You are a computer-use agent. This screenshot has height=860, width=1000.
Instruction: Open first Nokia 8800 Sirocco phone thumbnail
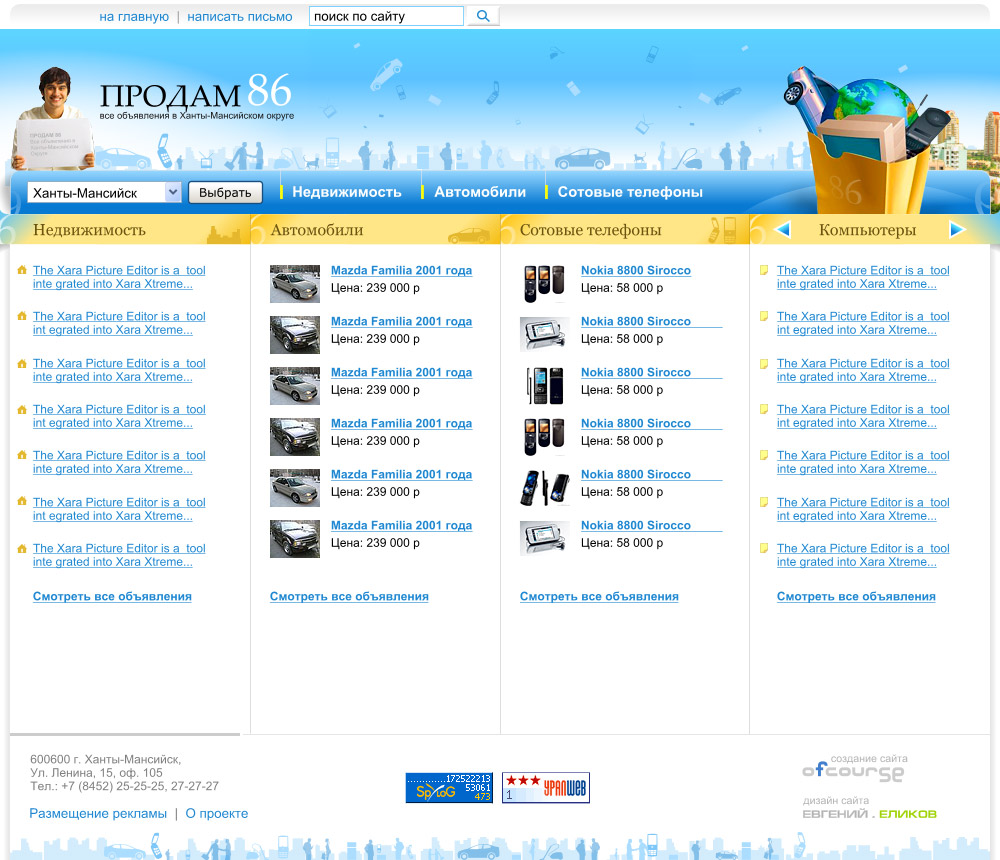tap(544, 284)
